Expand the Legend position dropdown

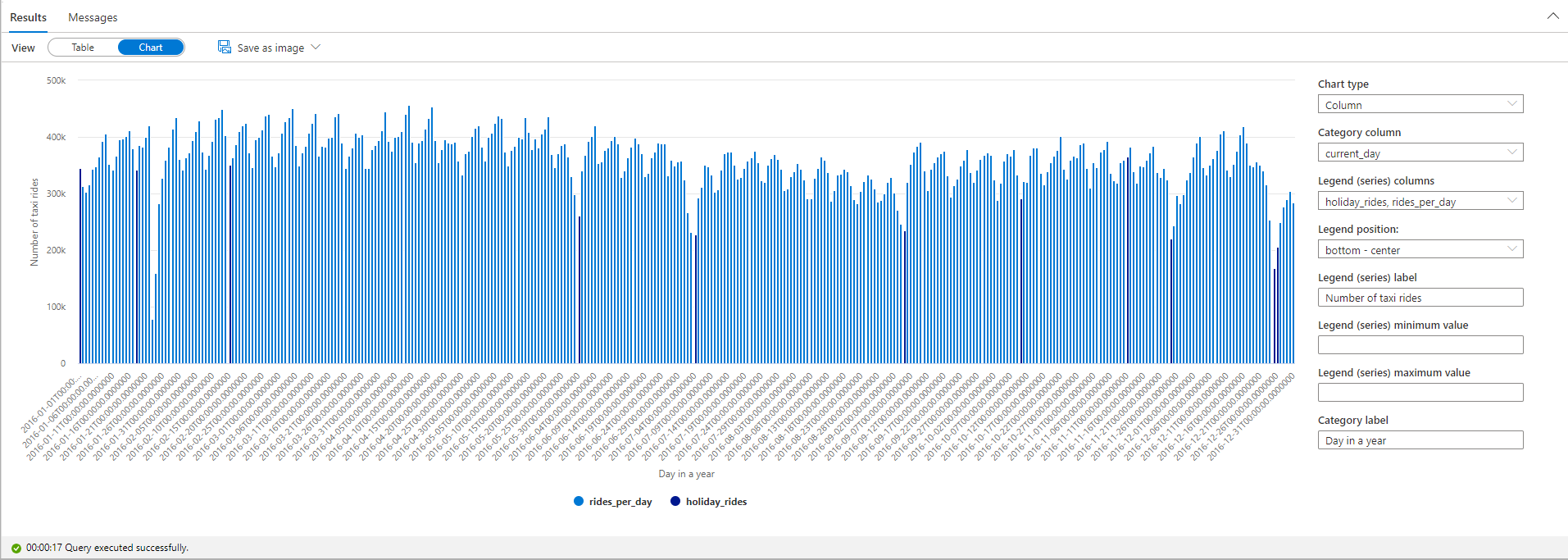tap(1420, 250)
